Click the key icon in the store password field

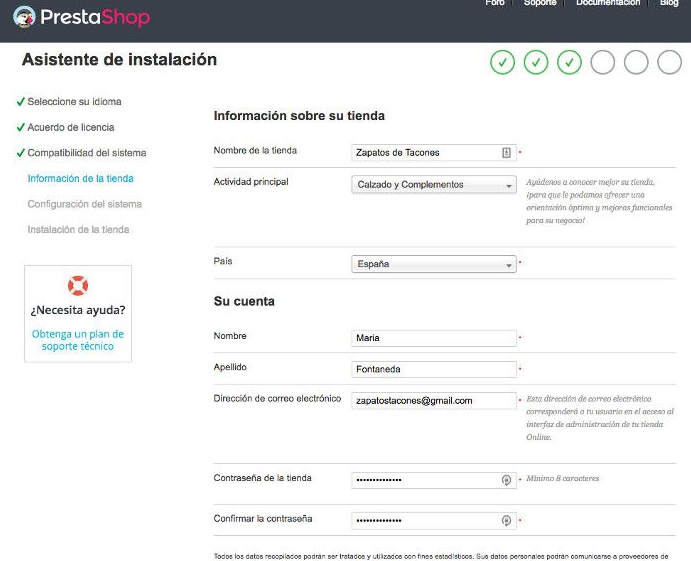[x=506, y=480]
